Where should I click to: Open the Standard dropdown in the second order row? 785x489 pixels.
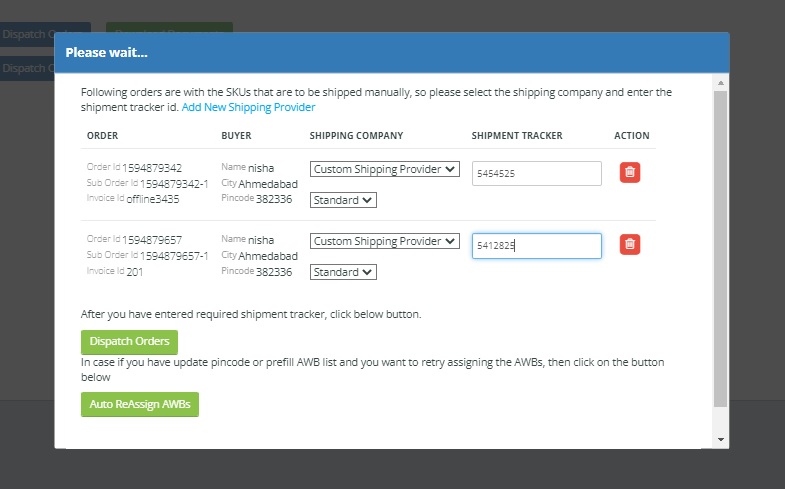[x=343, y=272]
